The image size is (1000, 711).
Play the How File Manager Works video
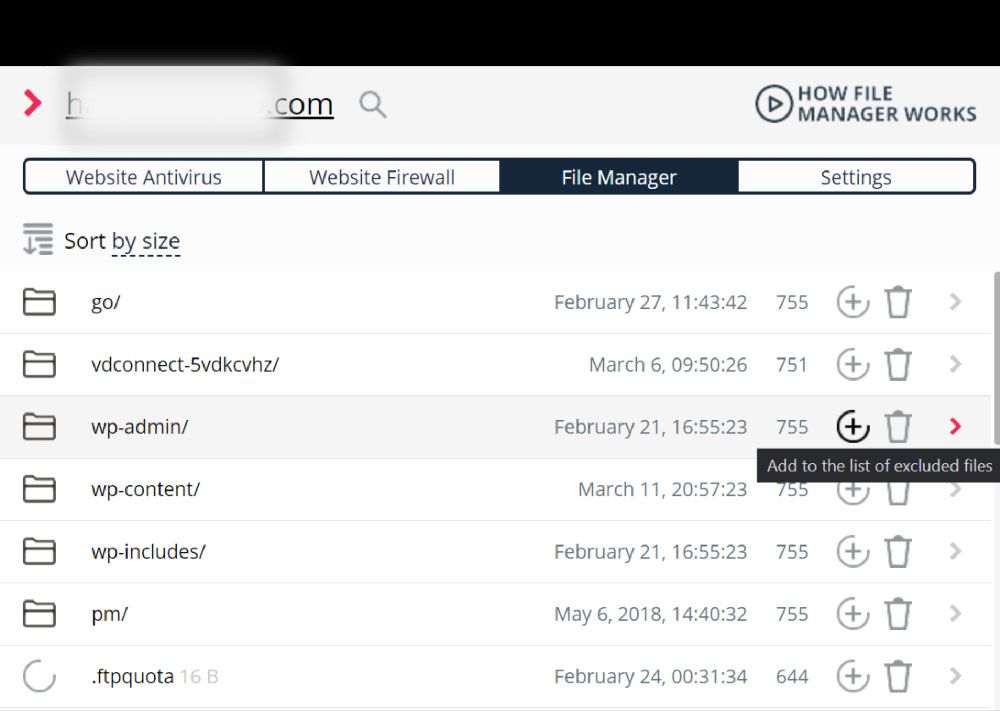773,104
